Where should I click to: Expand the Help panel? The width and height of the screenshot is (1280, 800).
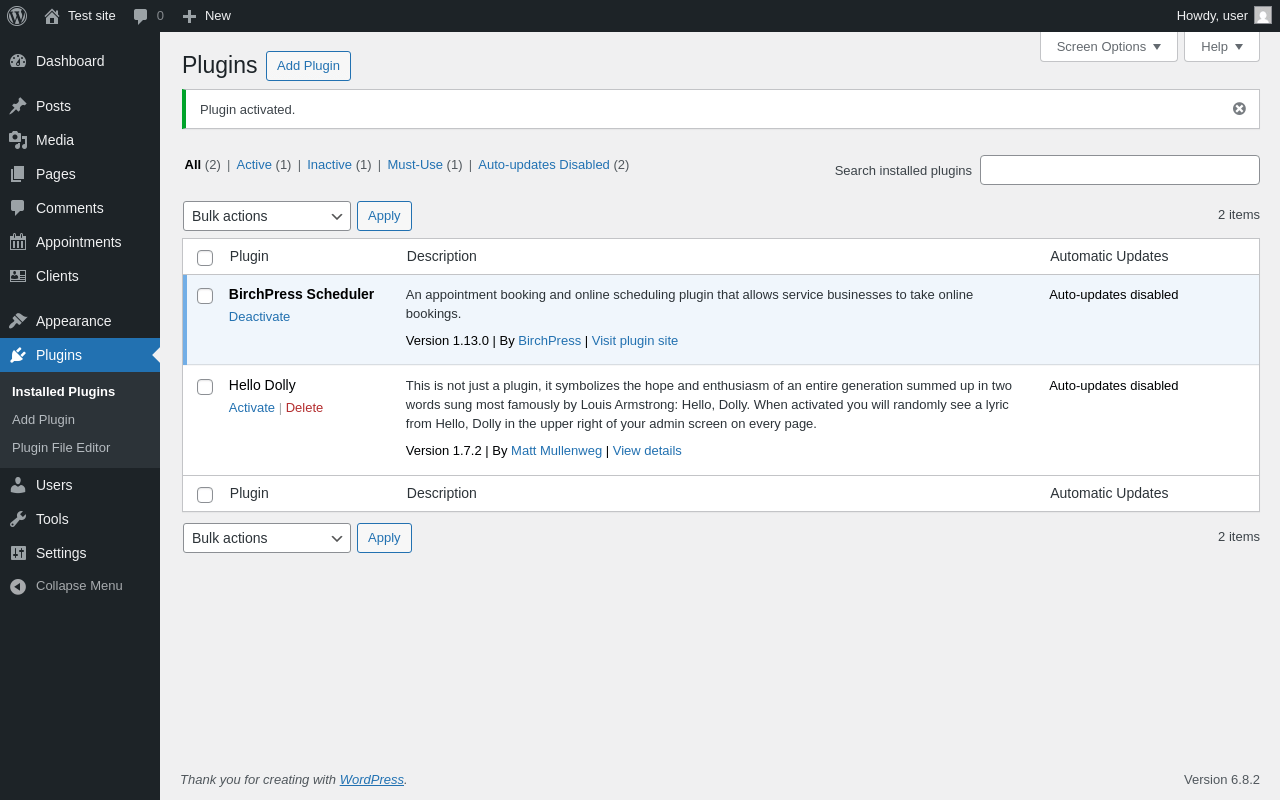pyautogui.click(x=1222, y=46)
